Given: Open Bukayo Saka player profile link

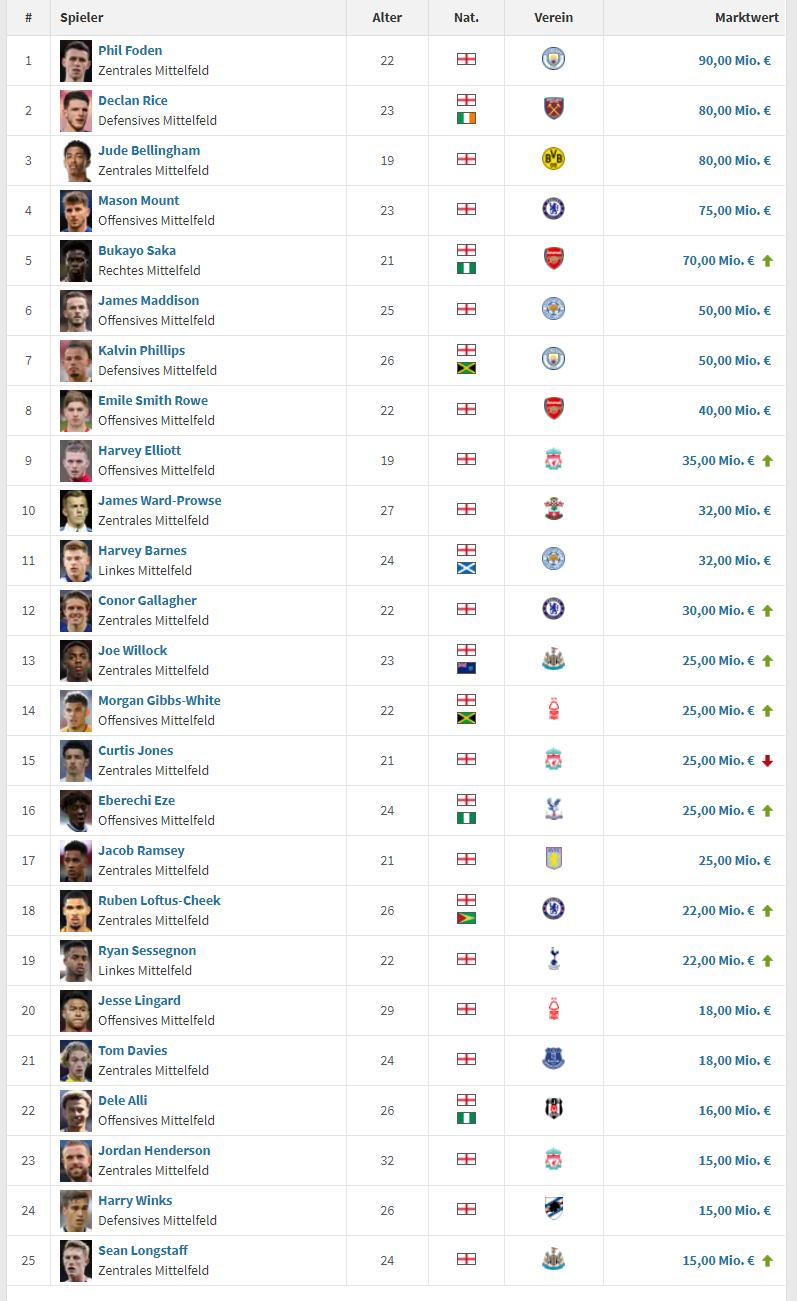Looking at the screenshot, I should (x=137, y=251).
